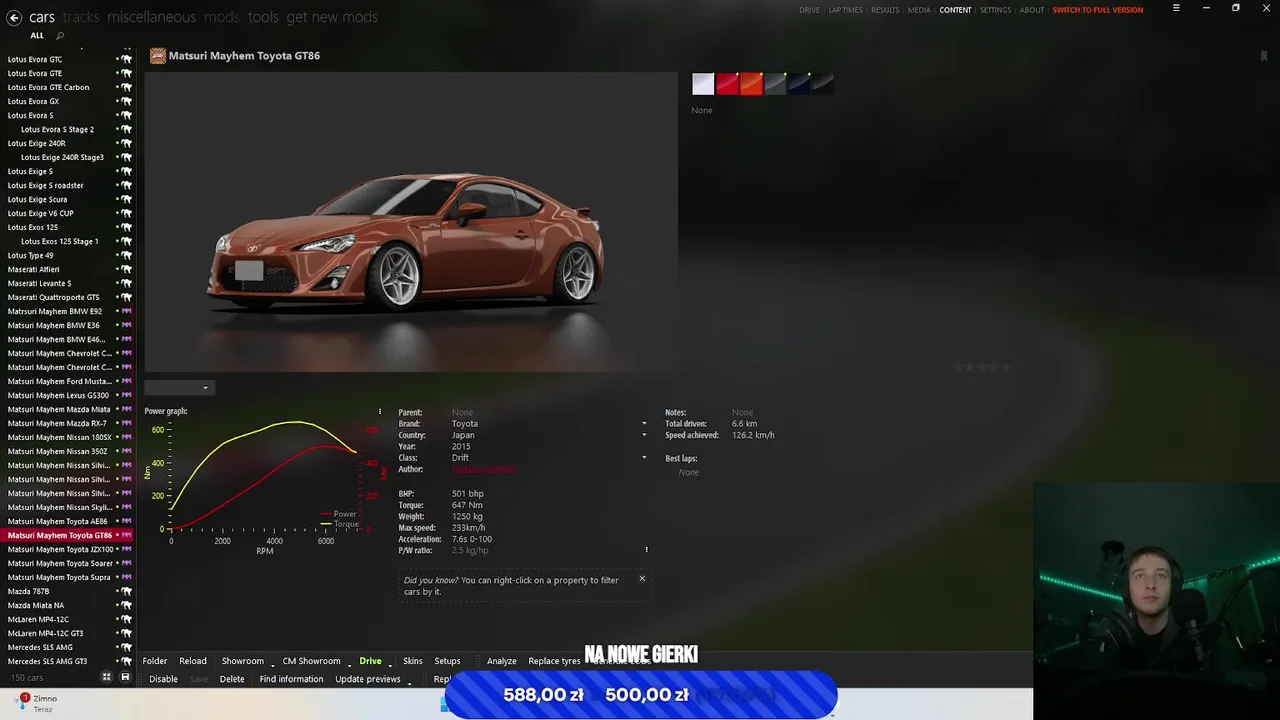Dismiss the Did you know tip
This screenshot has width=1280, height=720.
[x=642, y=578]
